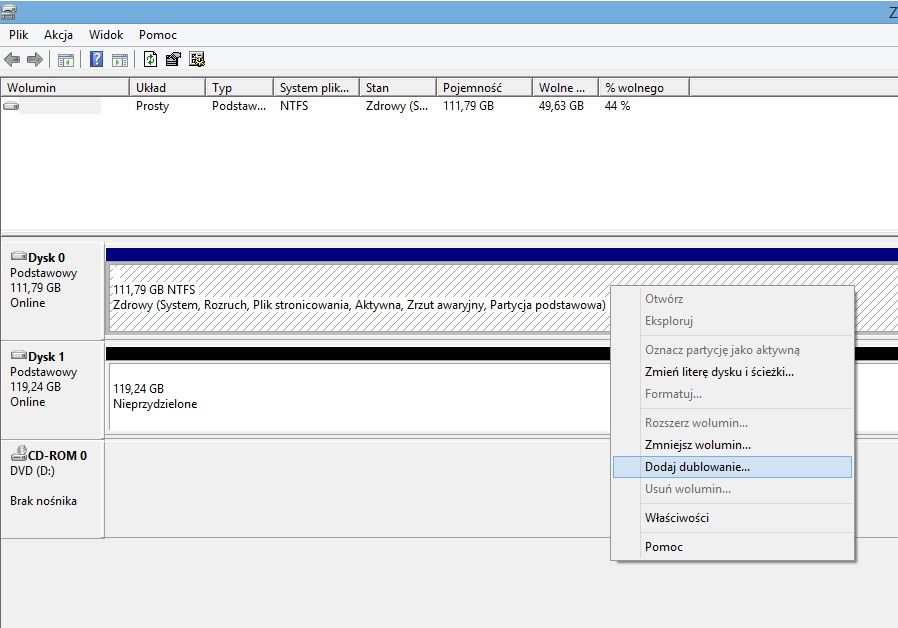Click the '44 %' free percentage cell
898x628 pixels.
point(617,106)
